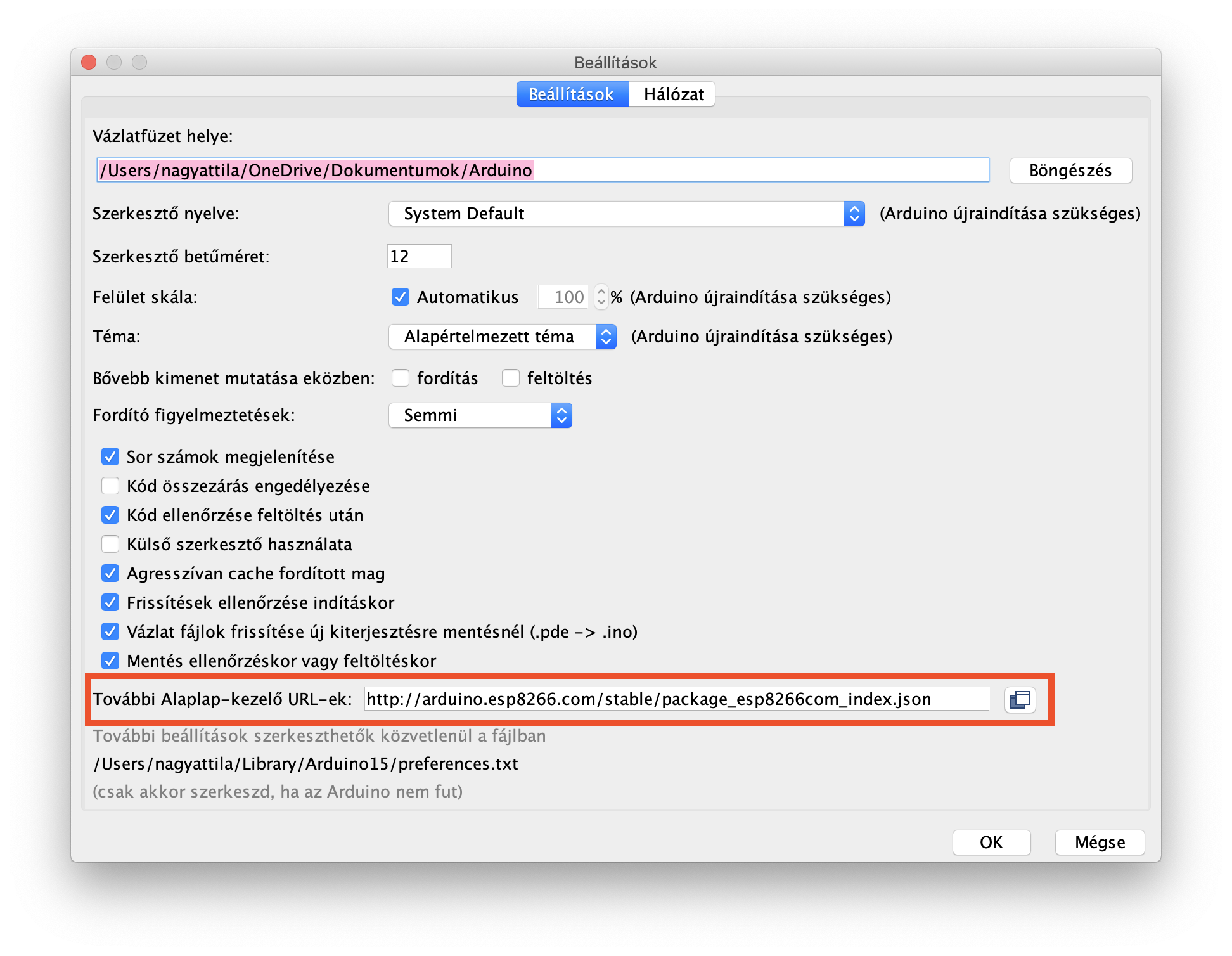Click the board manager URL text field
The width and height of the screenshot is (1232, 956).
coord(676,699)
